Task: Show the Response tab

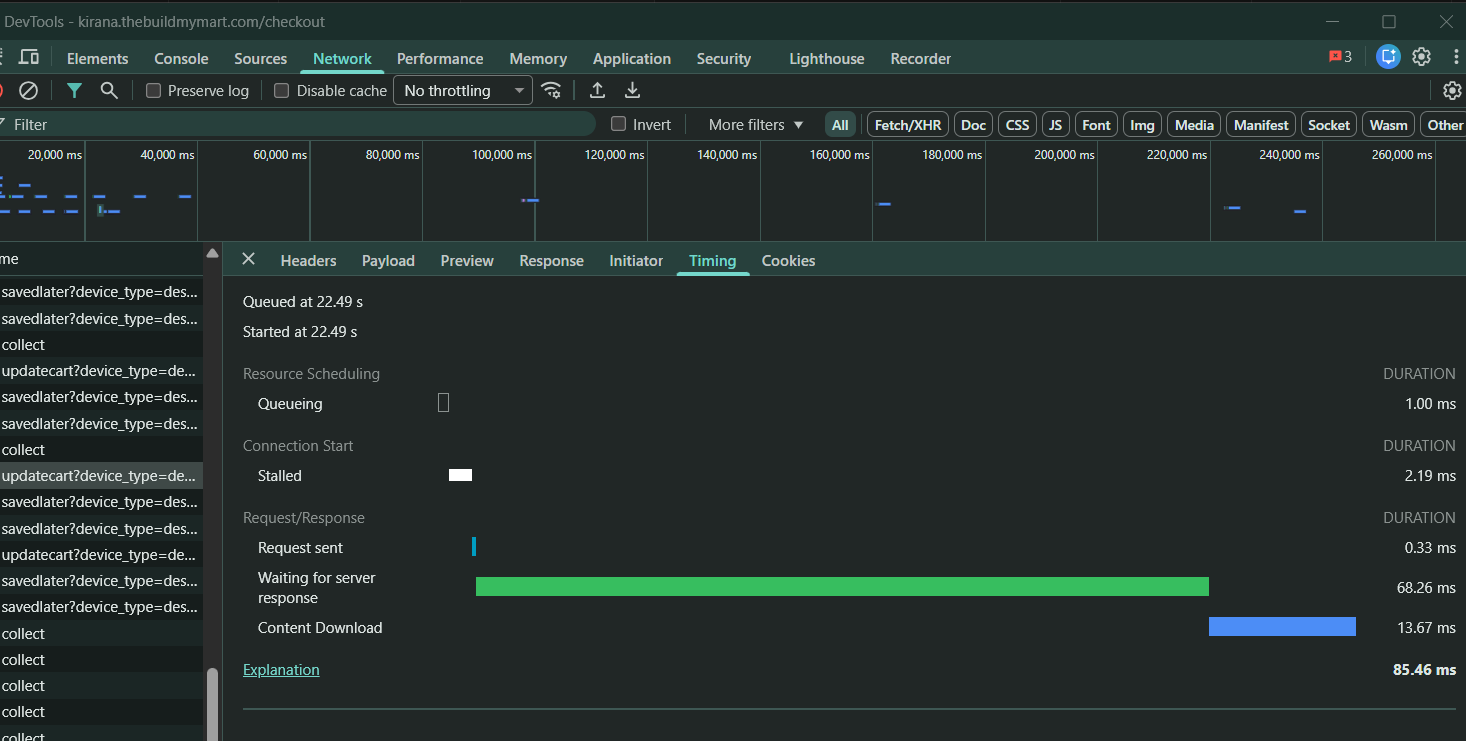Action: [x=551, y=260]
